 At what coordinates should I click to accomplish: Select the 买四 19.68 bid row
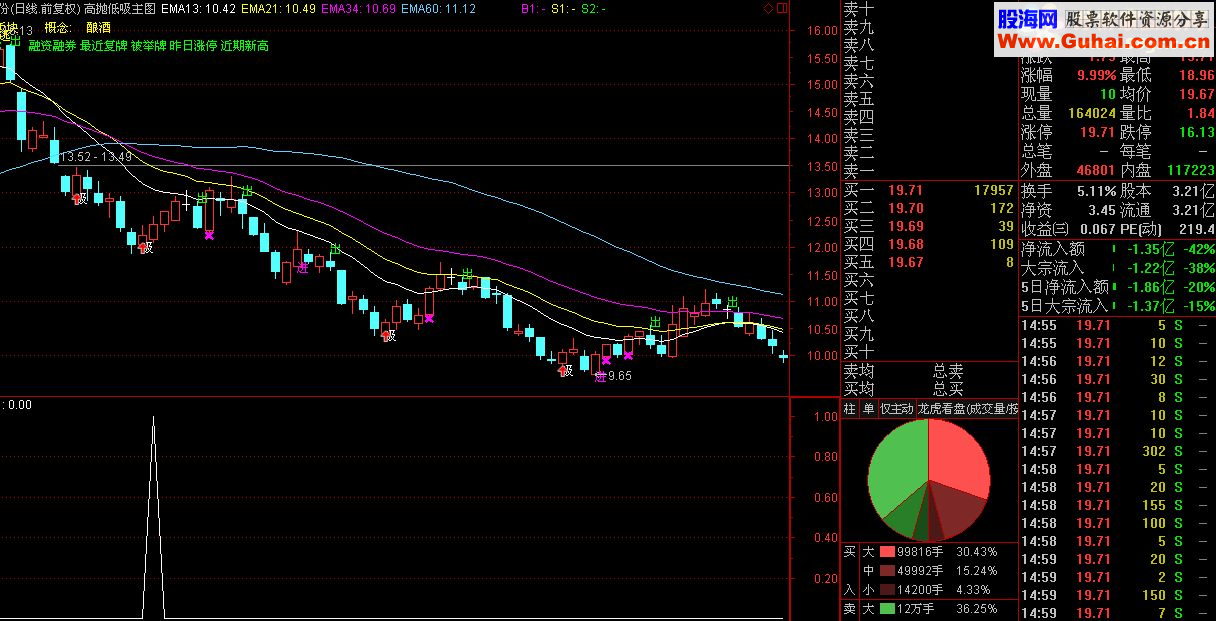[x=928, y=244]
